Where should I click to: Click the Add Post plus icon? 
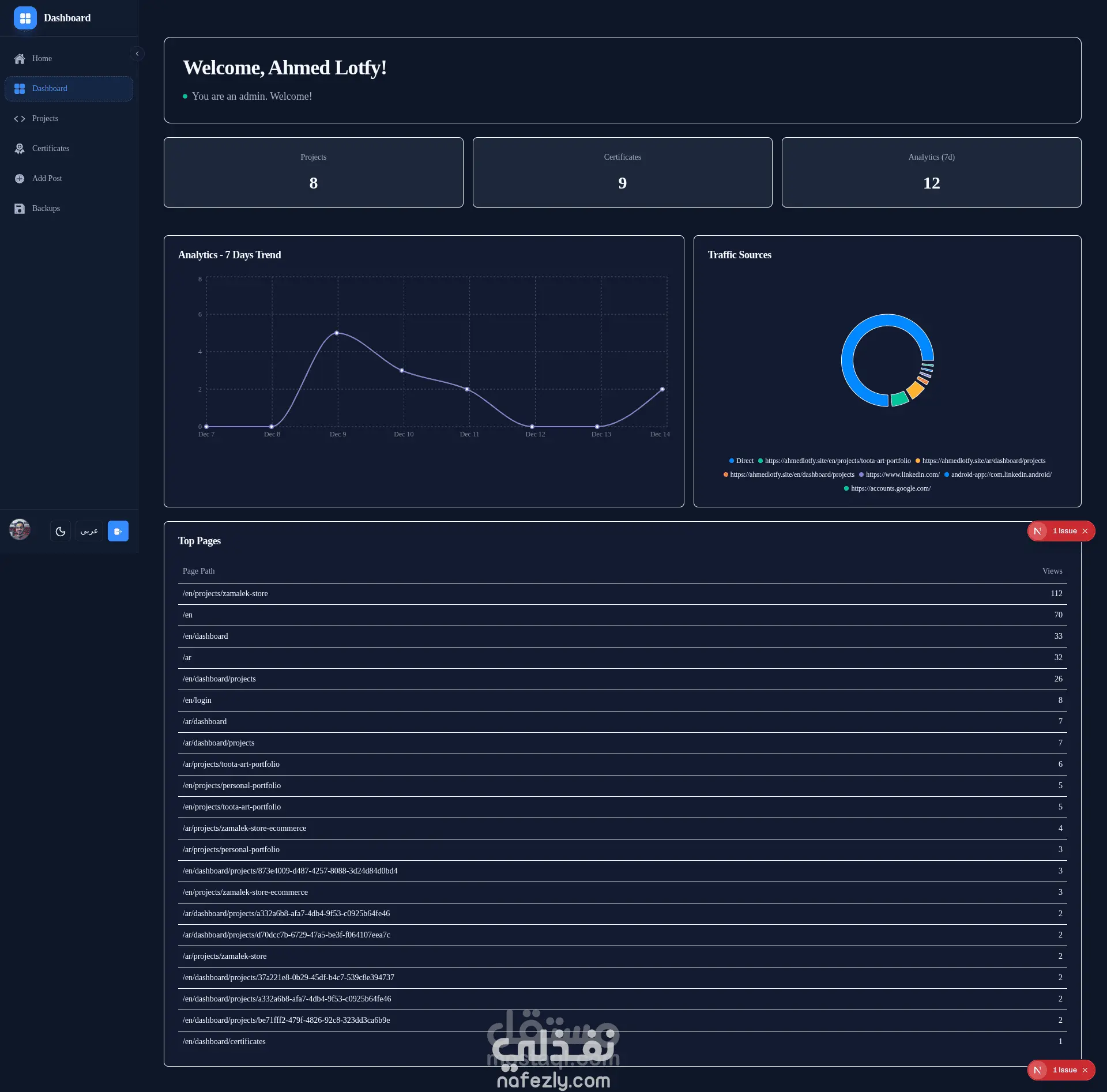coord(20,179)
